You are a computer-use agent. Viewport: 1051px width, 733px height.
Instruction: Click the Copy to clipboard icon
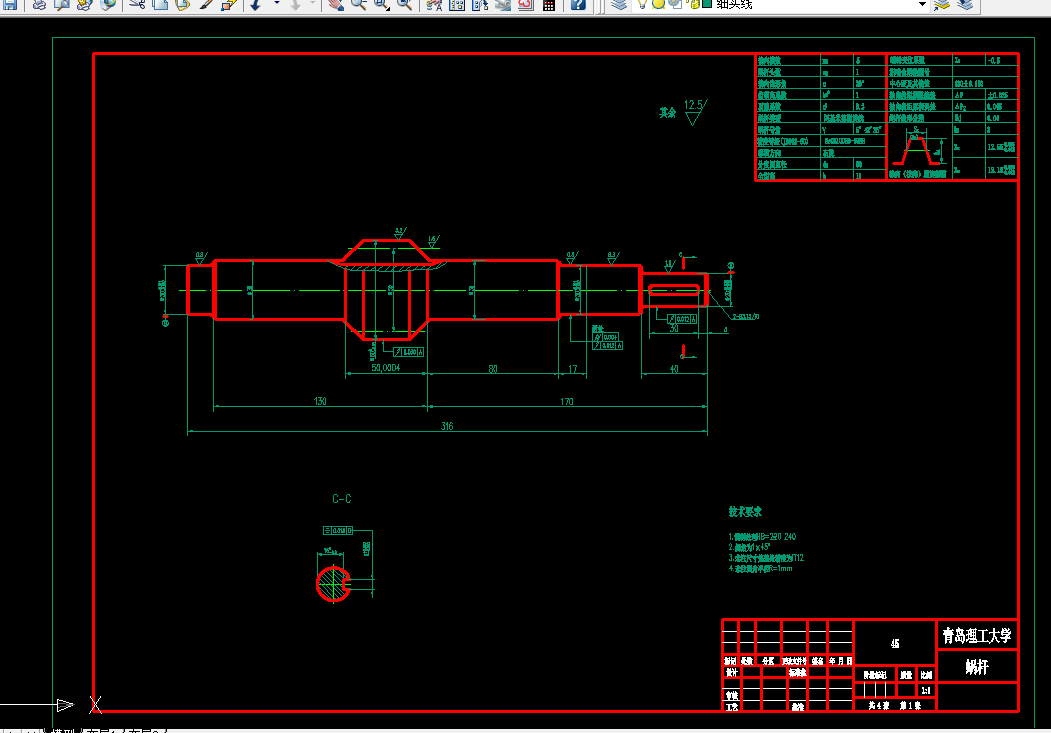coord(160,4)
